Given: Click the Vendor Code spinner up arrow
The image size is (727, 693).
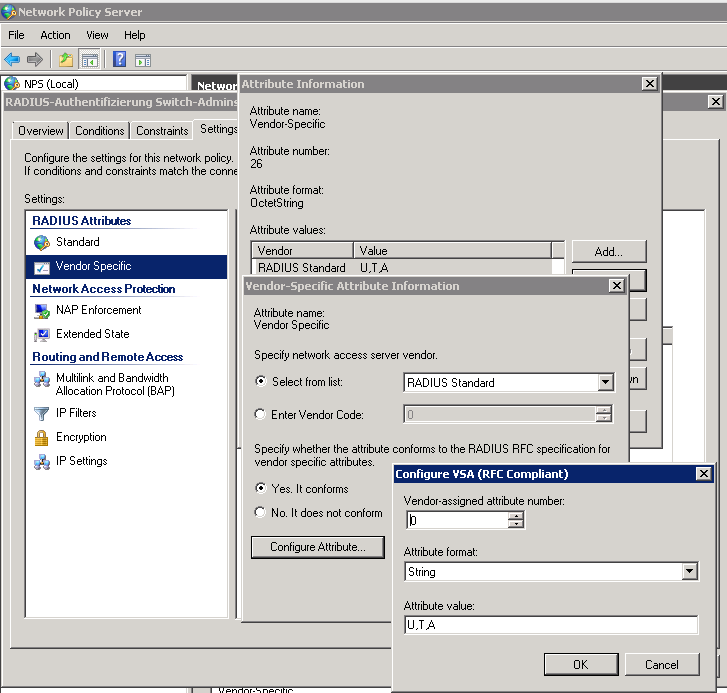Looking at the screenshot, I should (x=603, y=410).
